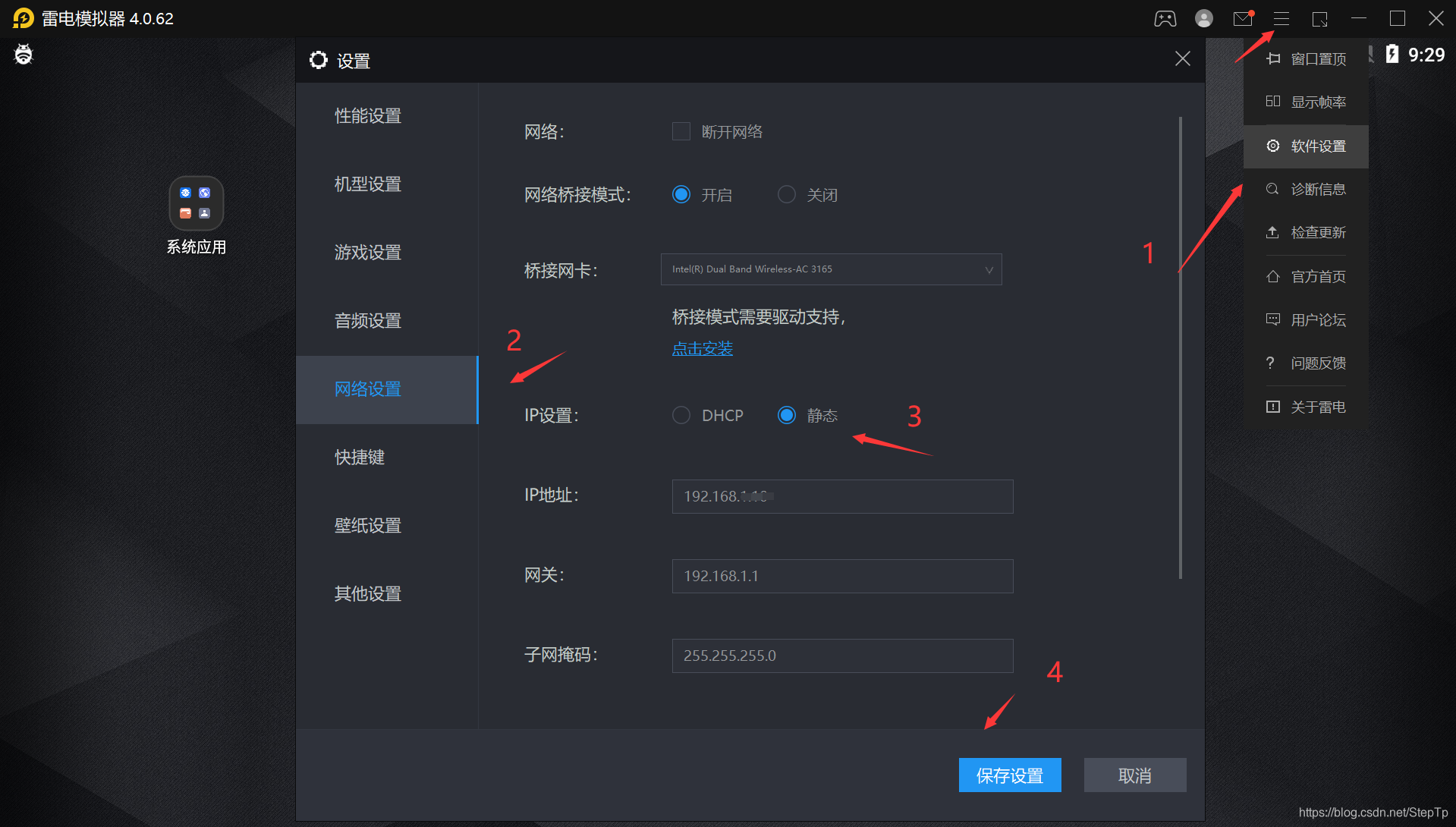Image resolution: width=1456 pixels, height=827 pixels.
Task: Open the hamburger menu icon
Action: [x=1281, y=18]
